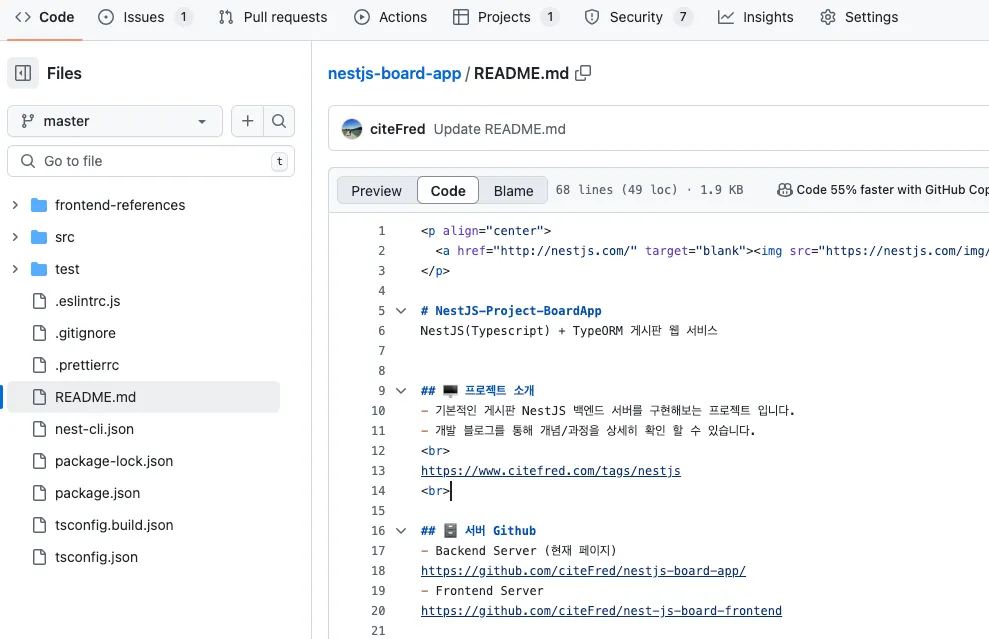Click line number 10 in the code

(378, 411)
